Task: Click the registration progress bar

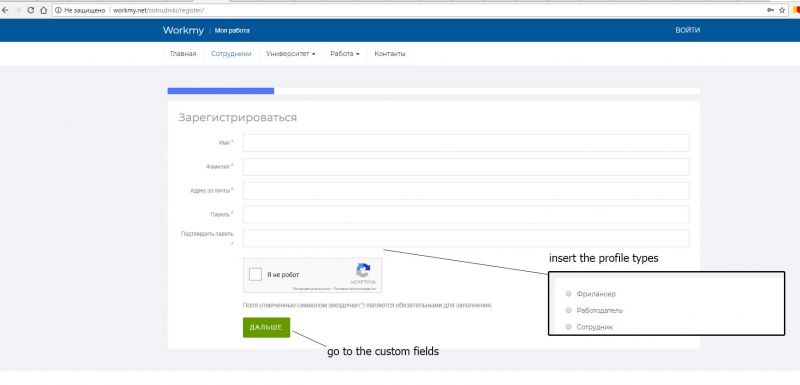Action: (x=434, y=91)
